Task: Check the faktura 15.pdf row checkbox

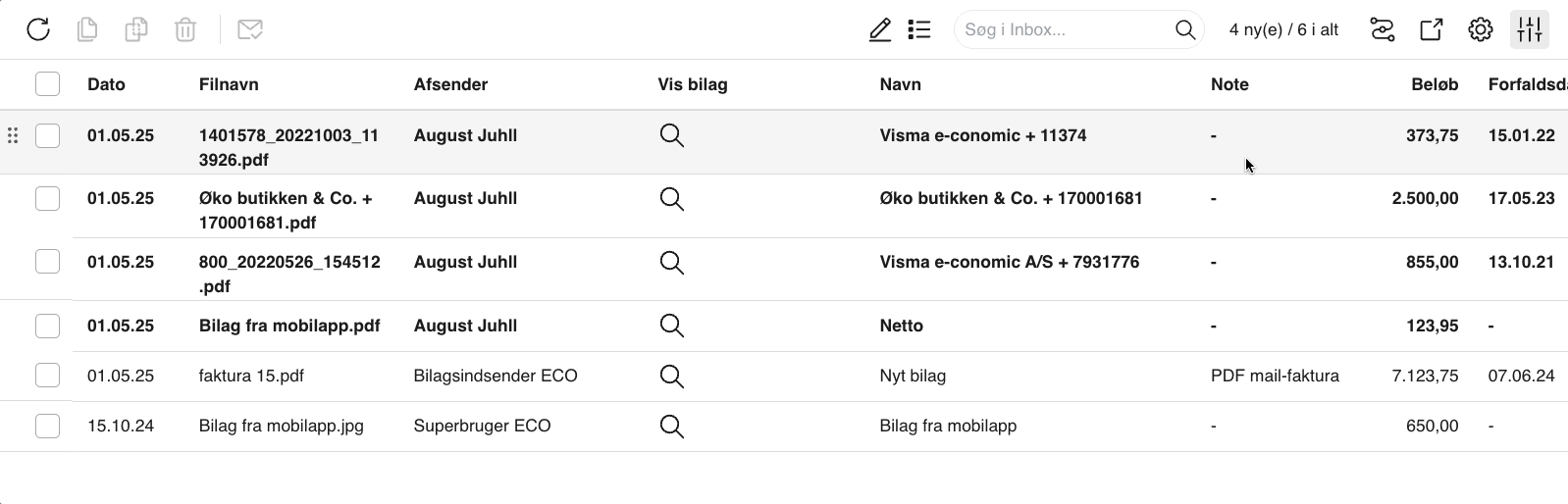Action: pos(47,376)
